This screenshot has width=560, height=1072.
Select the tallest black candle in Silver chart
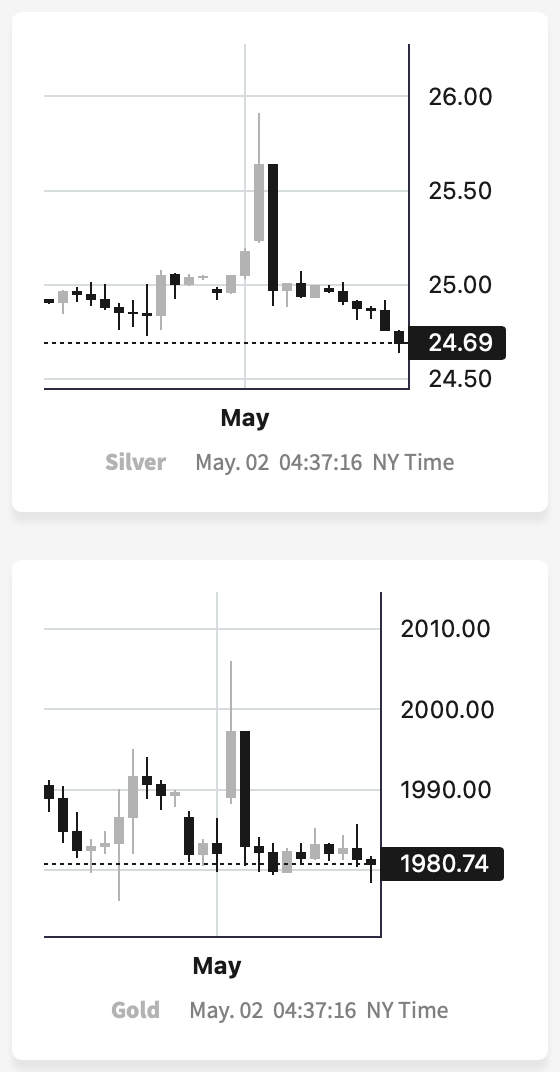click(x=273, y=235)
